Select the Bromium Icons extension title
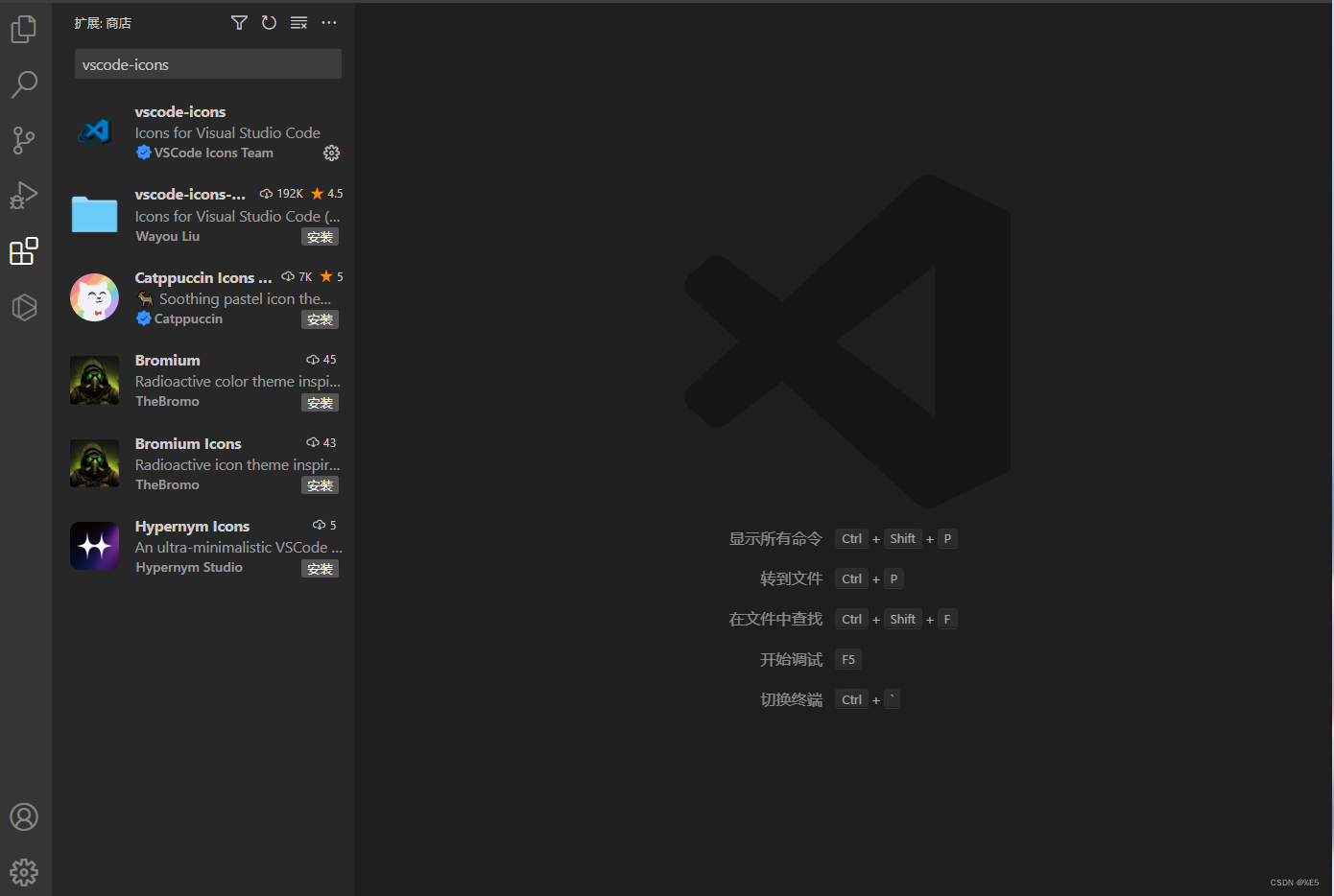Image resolution: width=1334 pixels, height=896 pixels. coord(188,444)
